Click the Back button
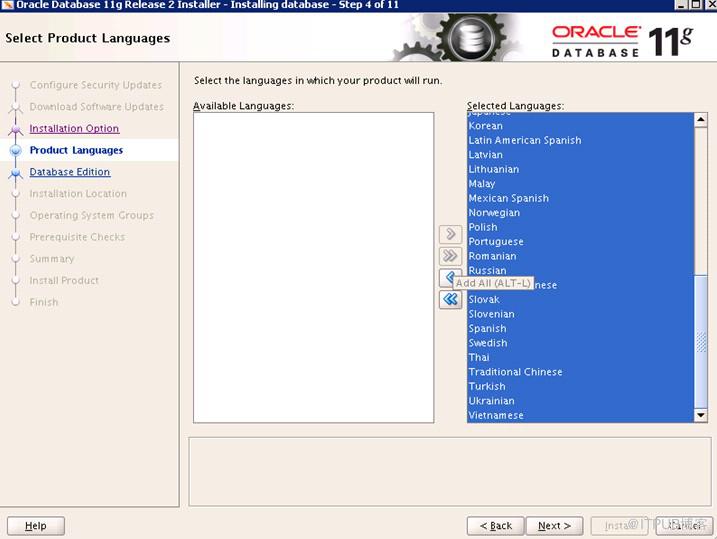Image resolution: width=717 pixels, height=539 pixels. click(496, 526)
